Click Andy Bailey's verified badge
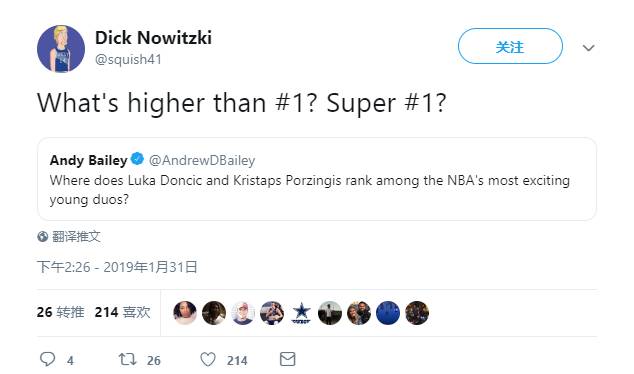Screen dimensions: 634x374 click(x=137, y=158)
